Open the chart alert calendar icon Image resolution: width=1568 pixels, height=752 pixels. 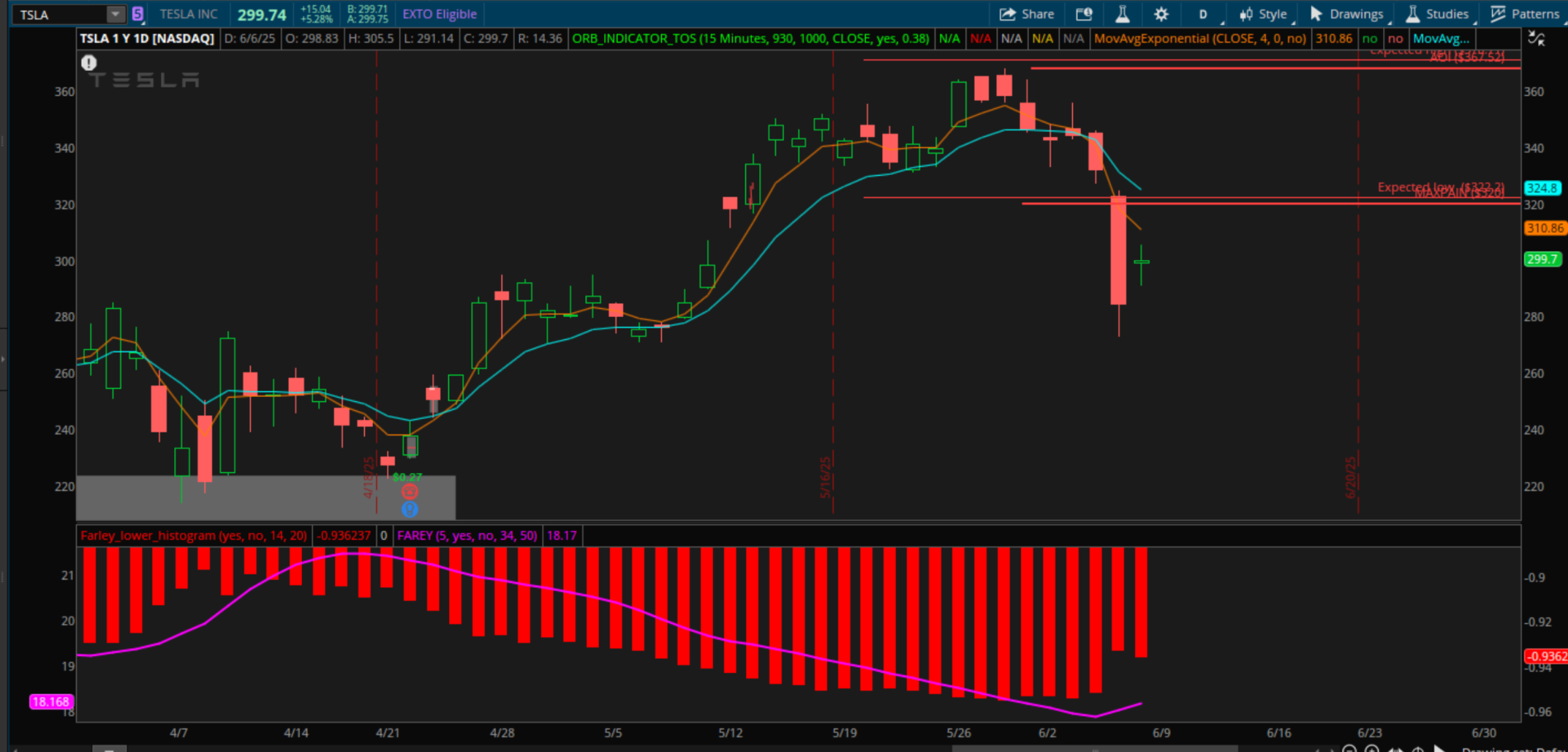pos(1084,14)
